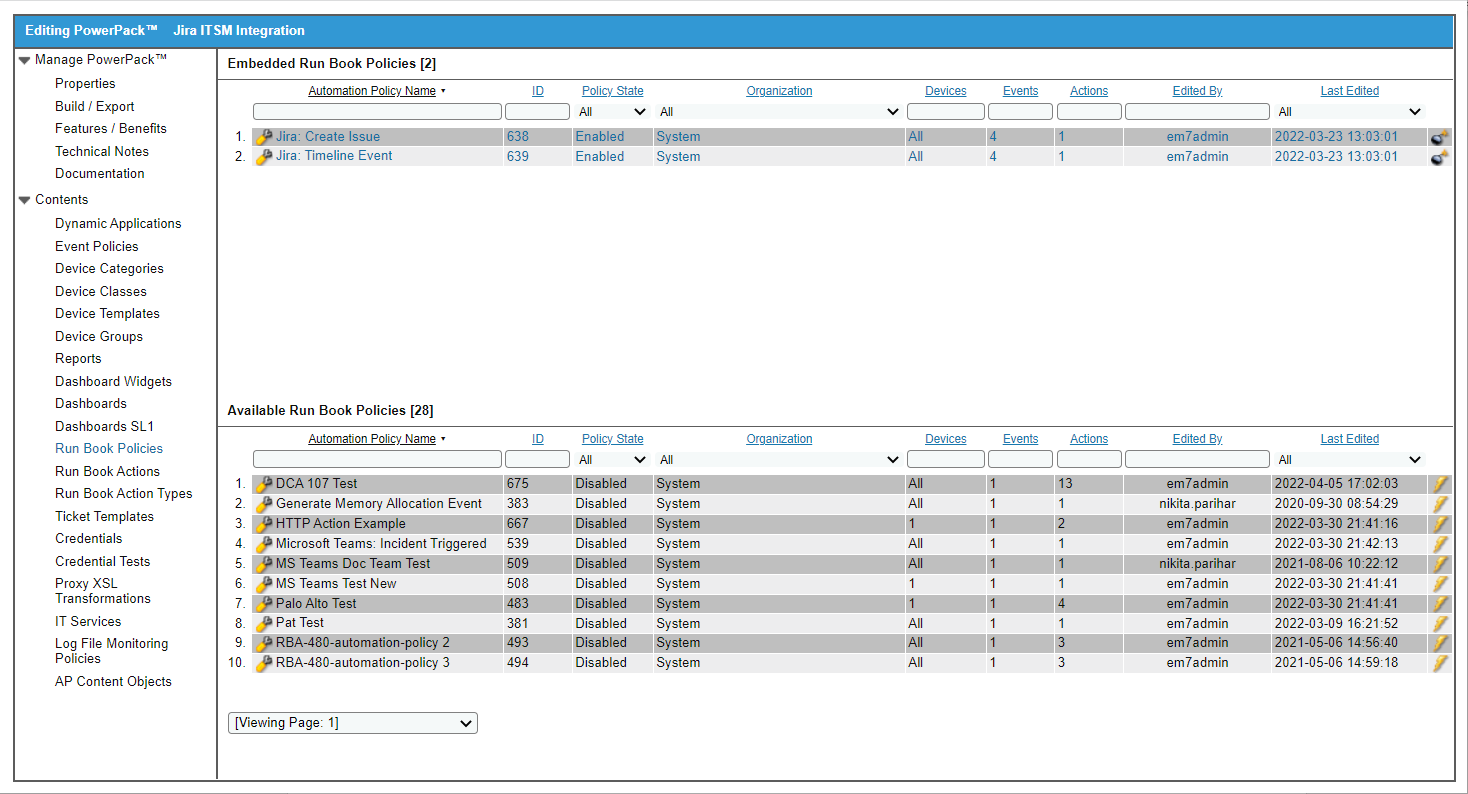Image resolution: width=1468 pixels, height=794 pixels.
Task: Click lightning bolt icon for Pat Test
Action: click(1440, 623)
